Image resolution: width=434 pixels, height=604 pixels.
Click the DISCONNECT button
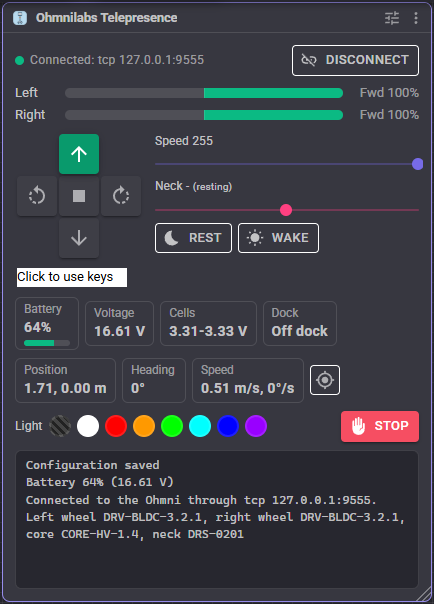(x=355, y=60)
